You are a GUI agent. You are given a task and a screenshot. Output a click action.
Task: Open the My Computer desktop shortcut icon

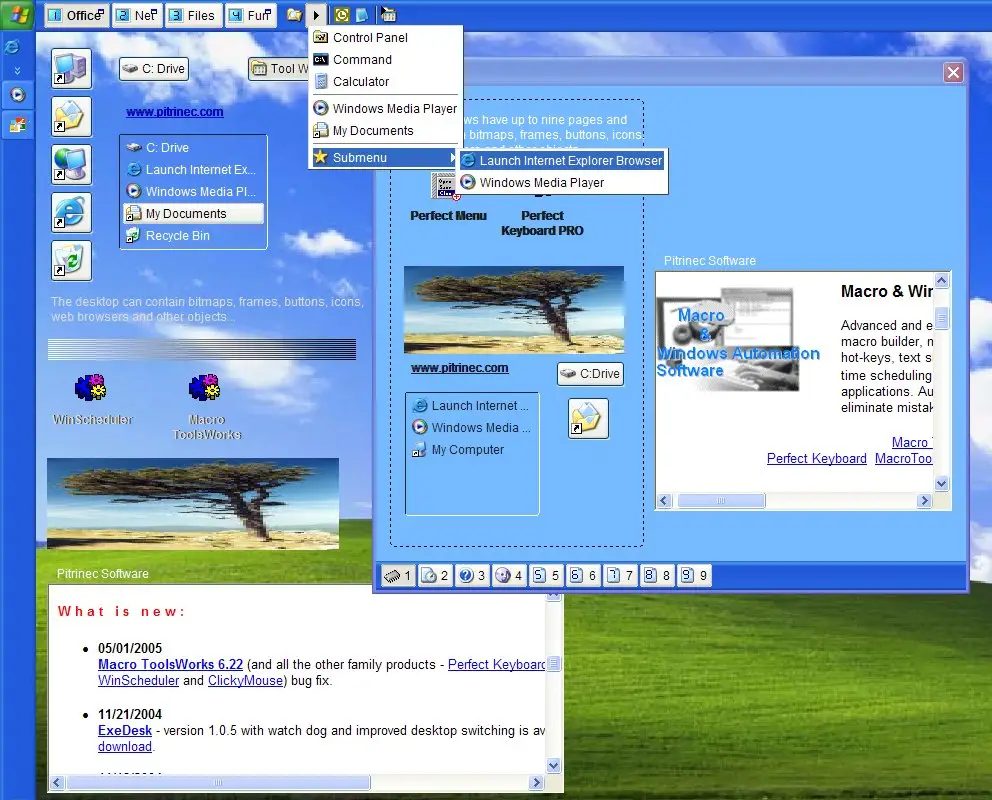tap(71, 68)
